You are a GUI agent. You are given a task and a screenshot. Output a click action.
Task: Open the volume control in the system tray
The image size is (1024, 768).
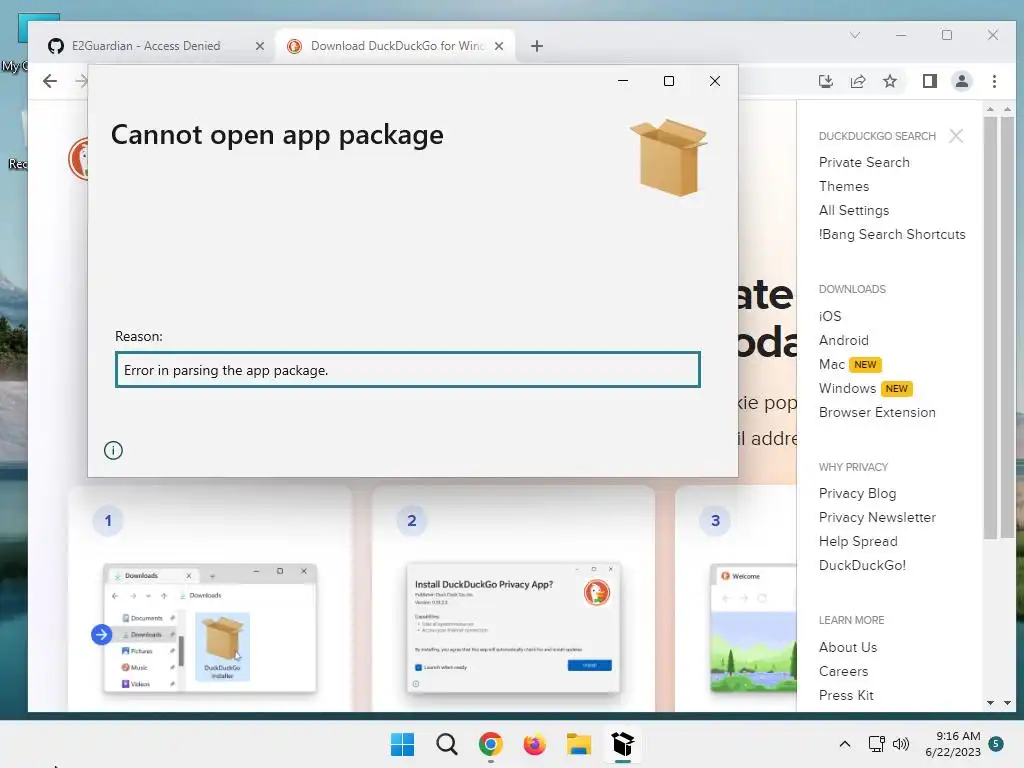point(901,744)
